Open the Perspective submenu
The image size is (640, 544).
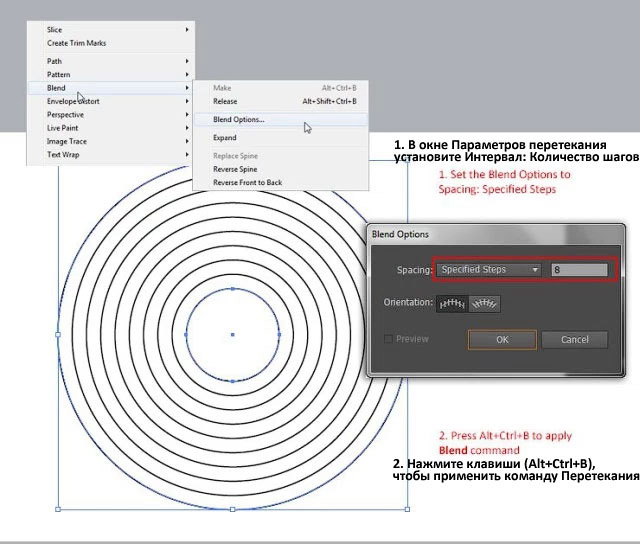[111, 115]
